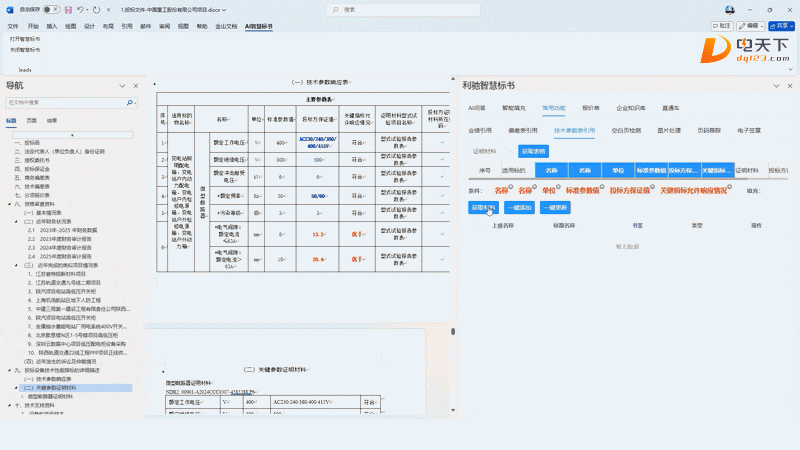Collapse the (二) 近年财务状况表 heading
The width and height of the screenshot is (800, 450).
click(16, 222)
